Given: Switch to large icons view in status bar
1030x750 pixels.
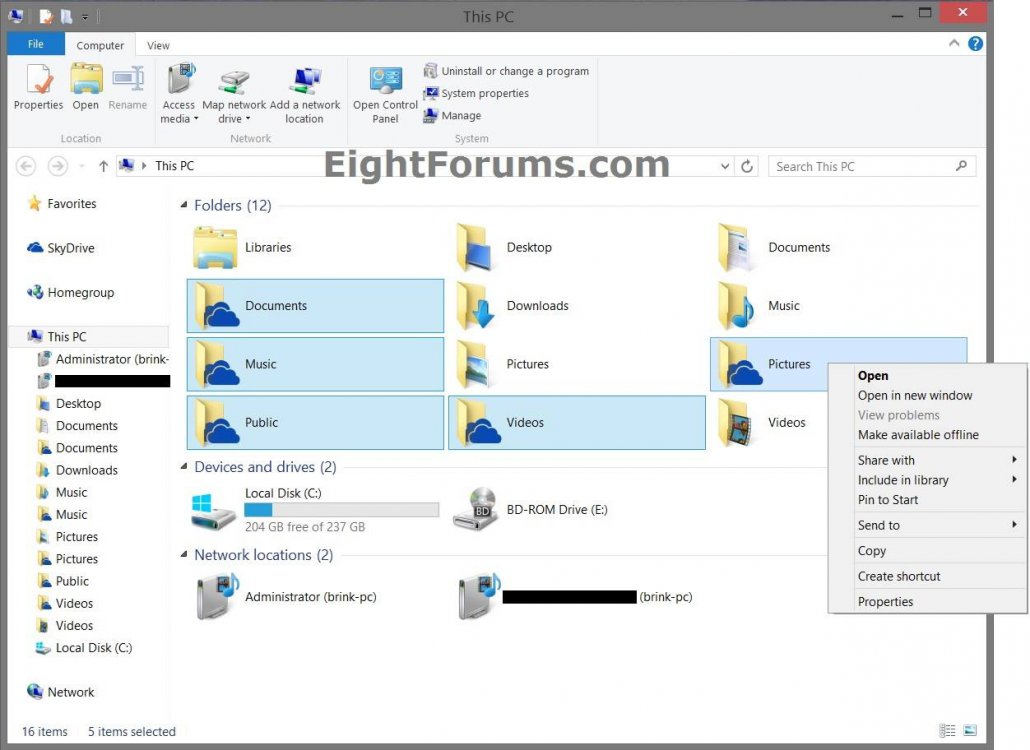Looking at the screenshot, I should pyautogui.click(x=970, y=730).
